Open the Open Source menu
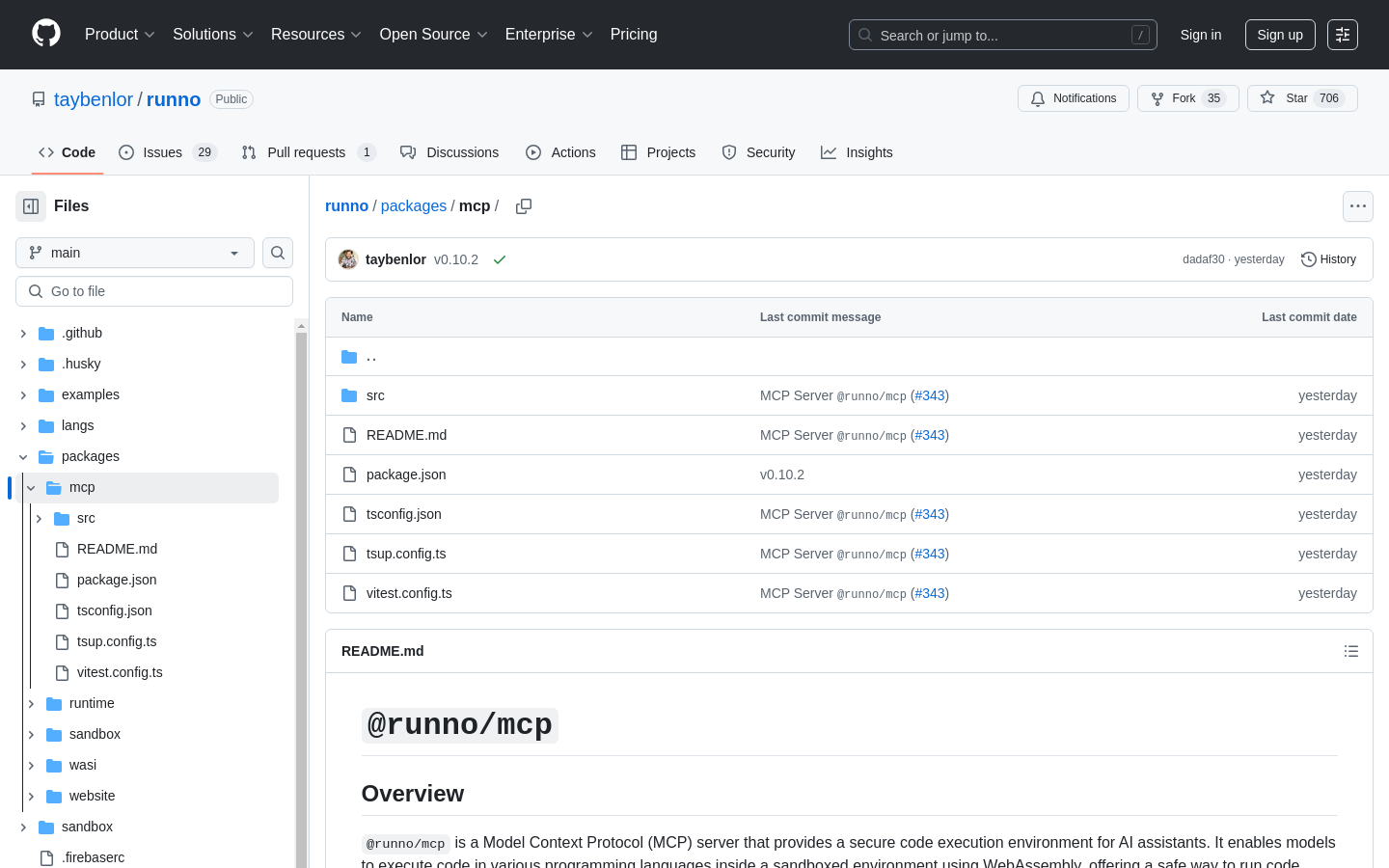Viewport: 1389px width, 868px height. click(x=433, y=35)
